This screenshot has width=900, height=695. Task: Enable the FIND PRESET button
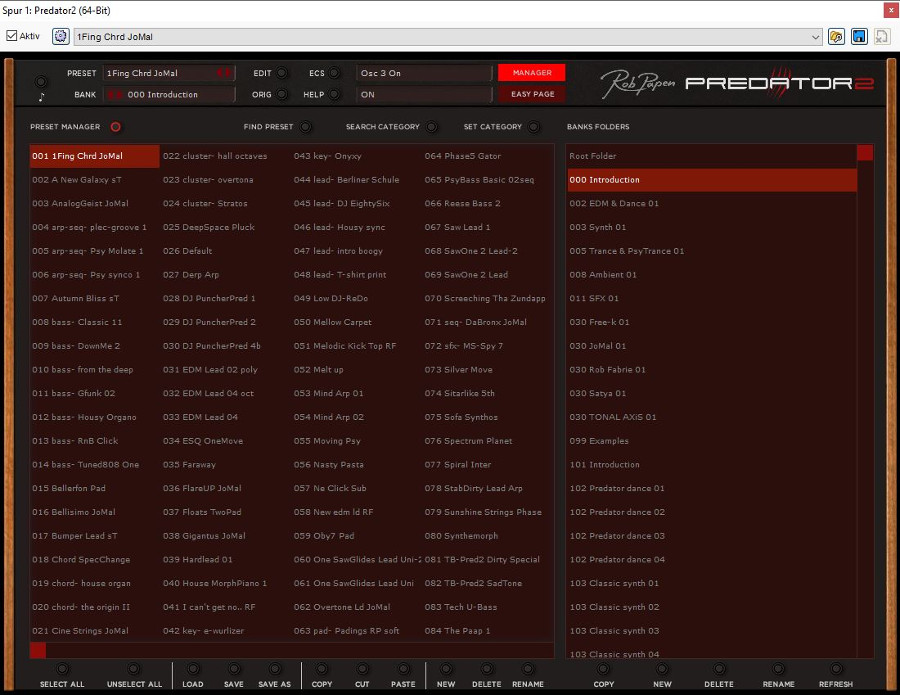[x=305, y=127]
